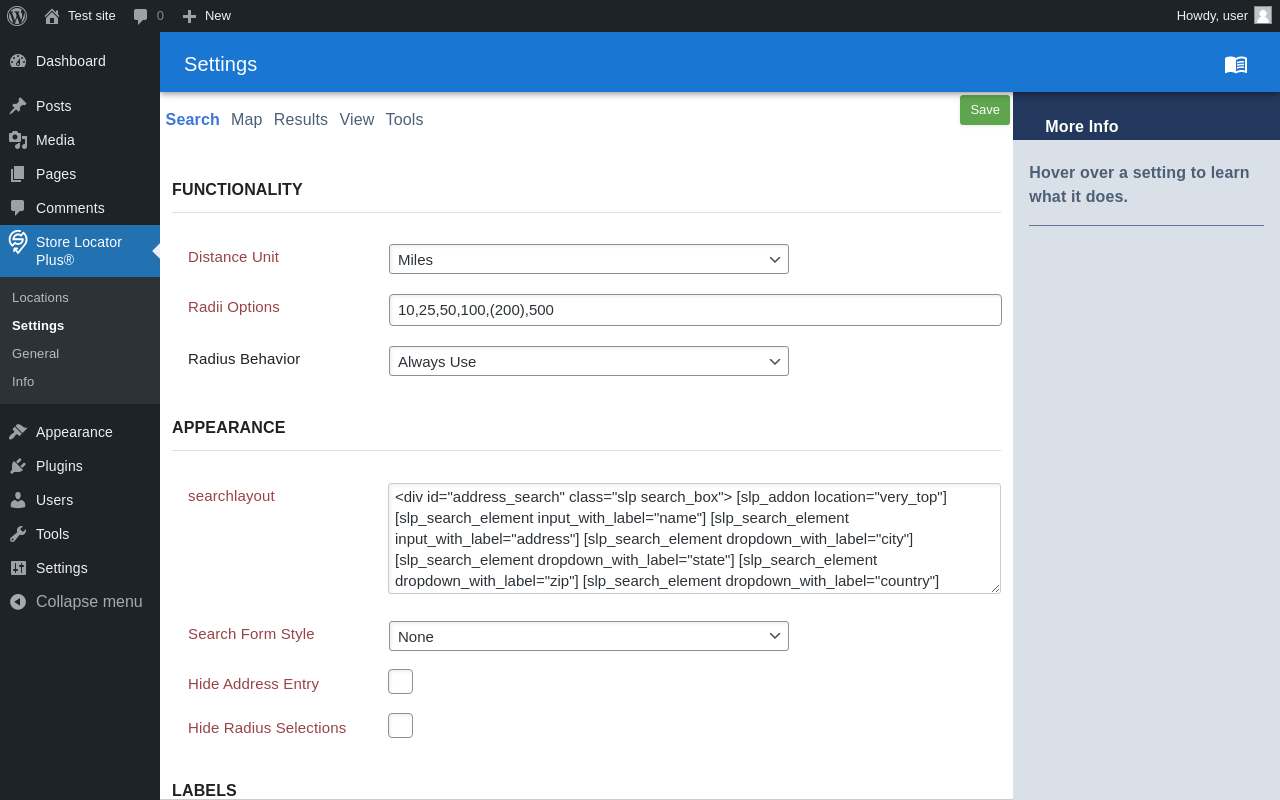
Task: Click the Distance Unit label
Action: 233,257
